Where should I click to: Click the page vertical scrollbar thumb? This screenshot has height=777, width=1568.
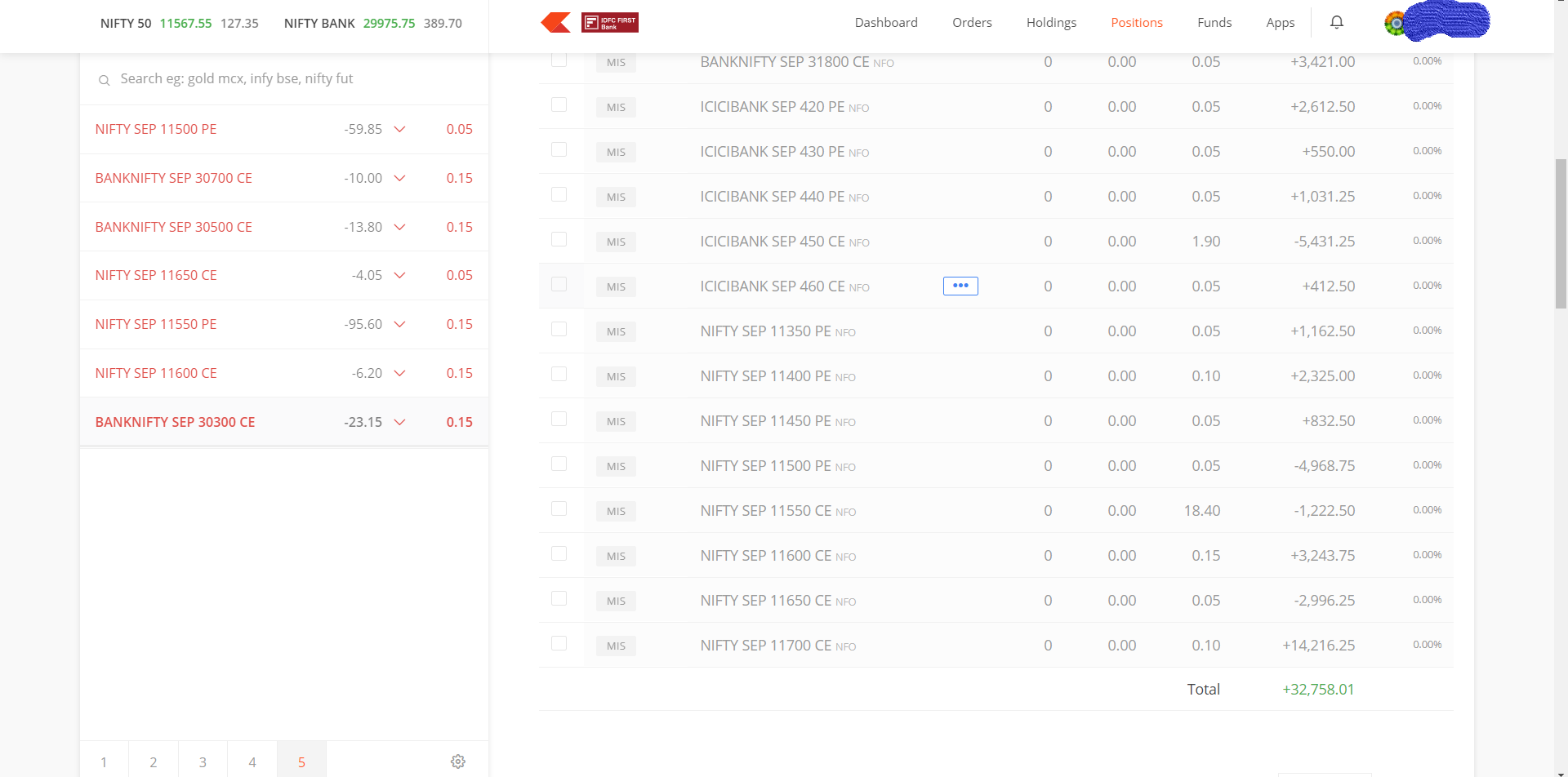coord(1561,233)
